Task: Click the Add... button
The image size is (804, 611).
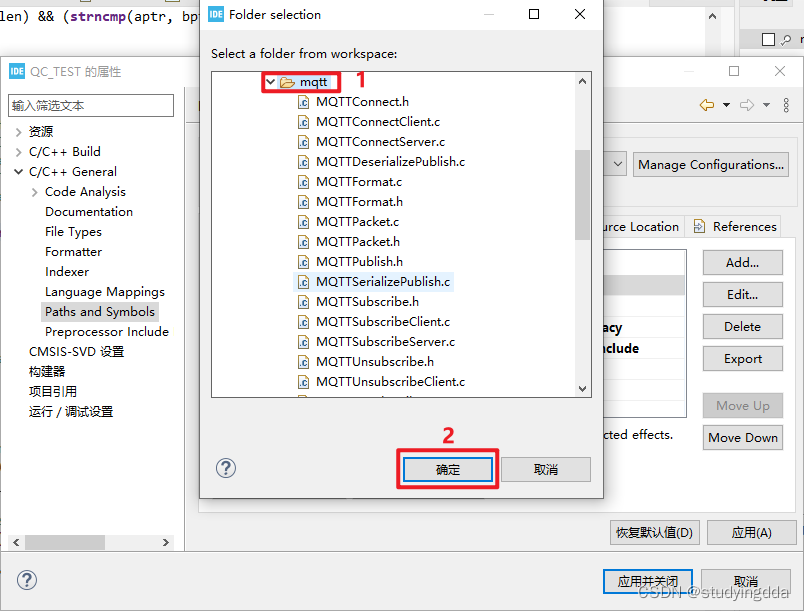Action: pos(742,262)
